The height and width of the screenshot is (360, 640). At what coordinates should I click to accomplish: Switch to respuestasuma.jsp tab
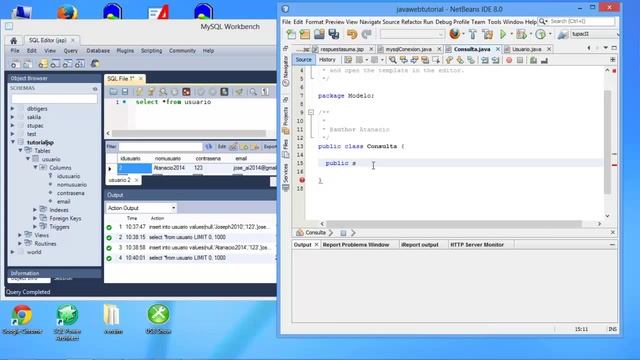pyautogui.click(x=342, y=49)
